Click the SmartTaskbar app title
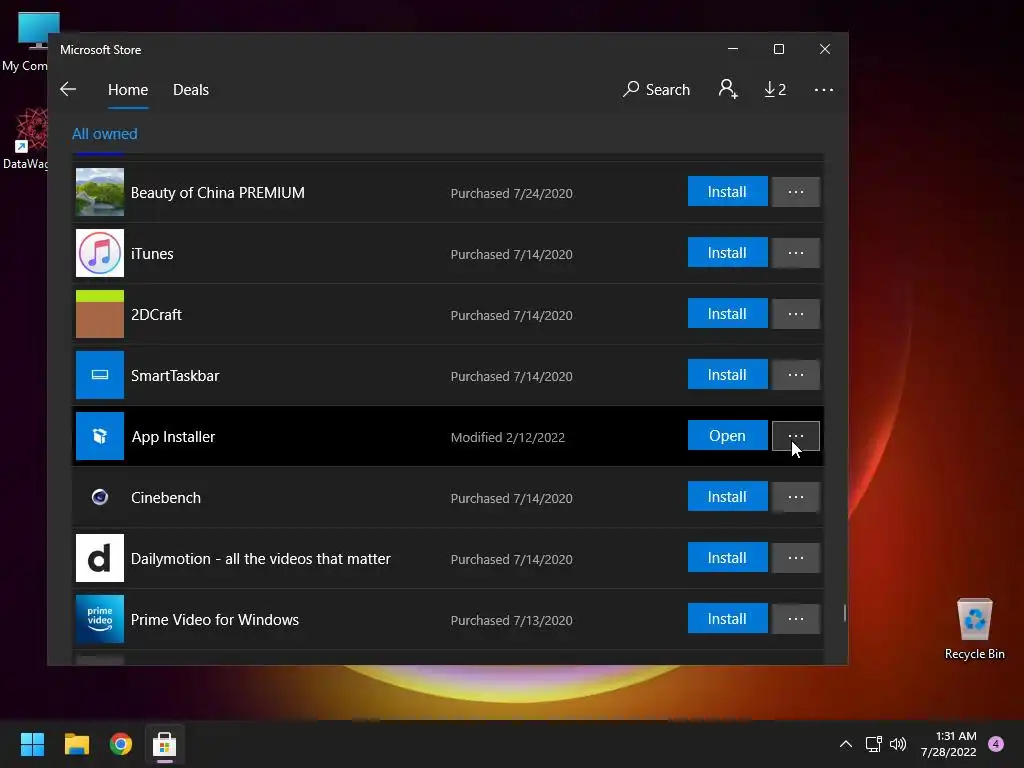This screenshot has width=1024, height=768. (175, 376)
